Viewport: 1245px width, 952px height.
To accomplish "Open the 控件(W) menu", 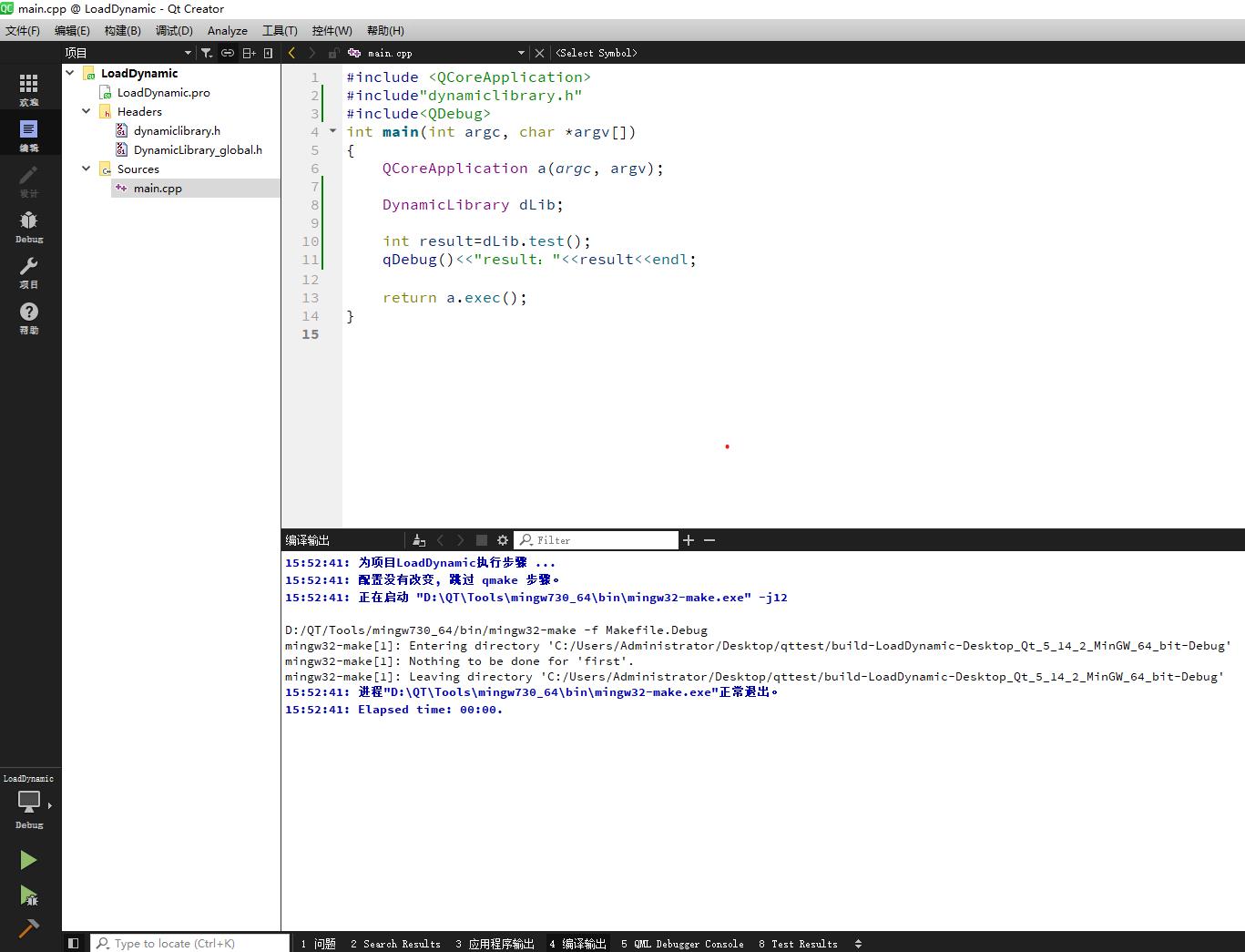I will (332, 30).
